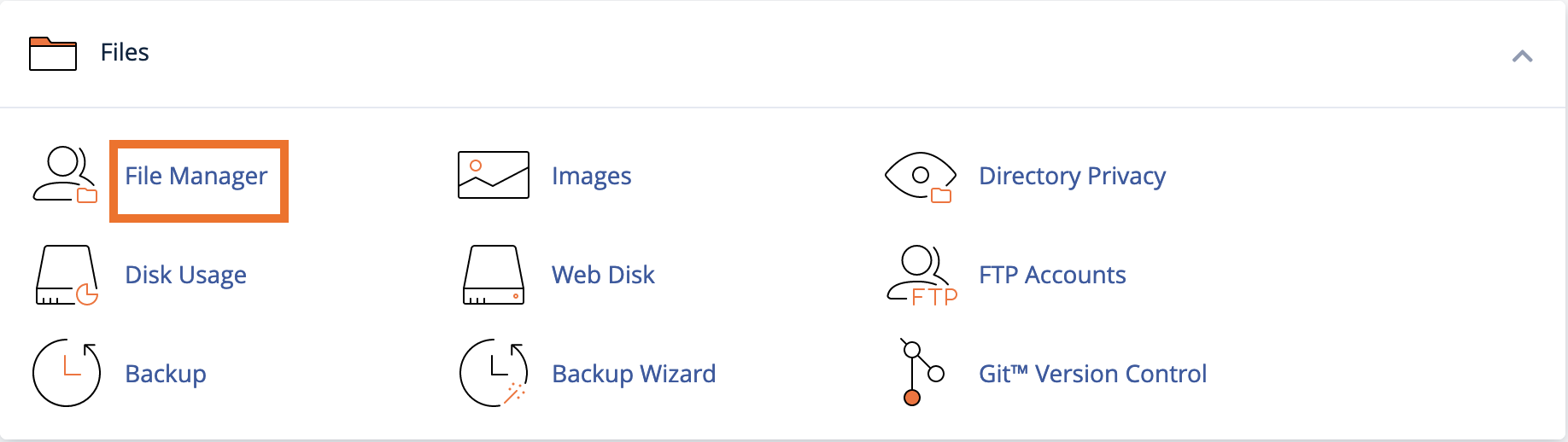Viewport: 1568px width, 442px height.
Task: Go to the Images link
Action: tap(591, 176)
